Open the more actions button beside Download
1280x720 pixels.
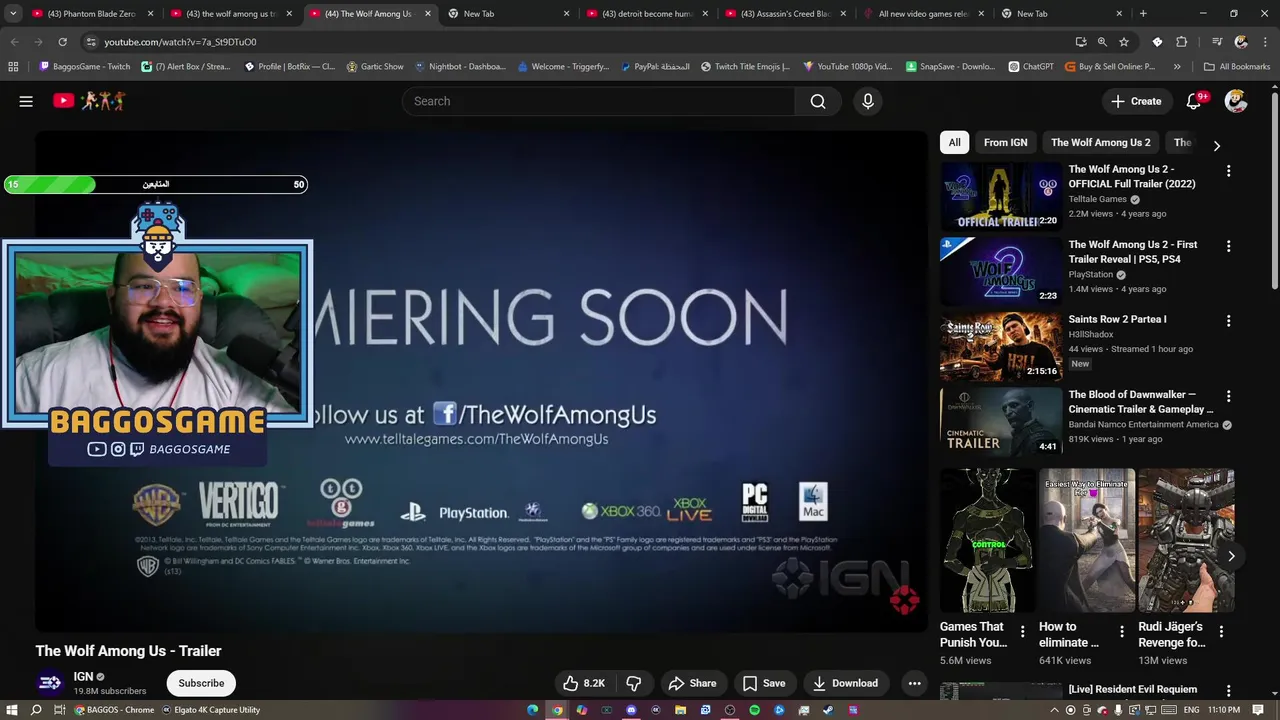[x=914, y=683]
